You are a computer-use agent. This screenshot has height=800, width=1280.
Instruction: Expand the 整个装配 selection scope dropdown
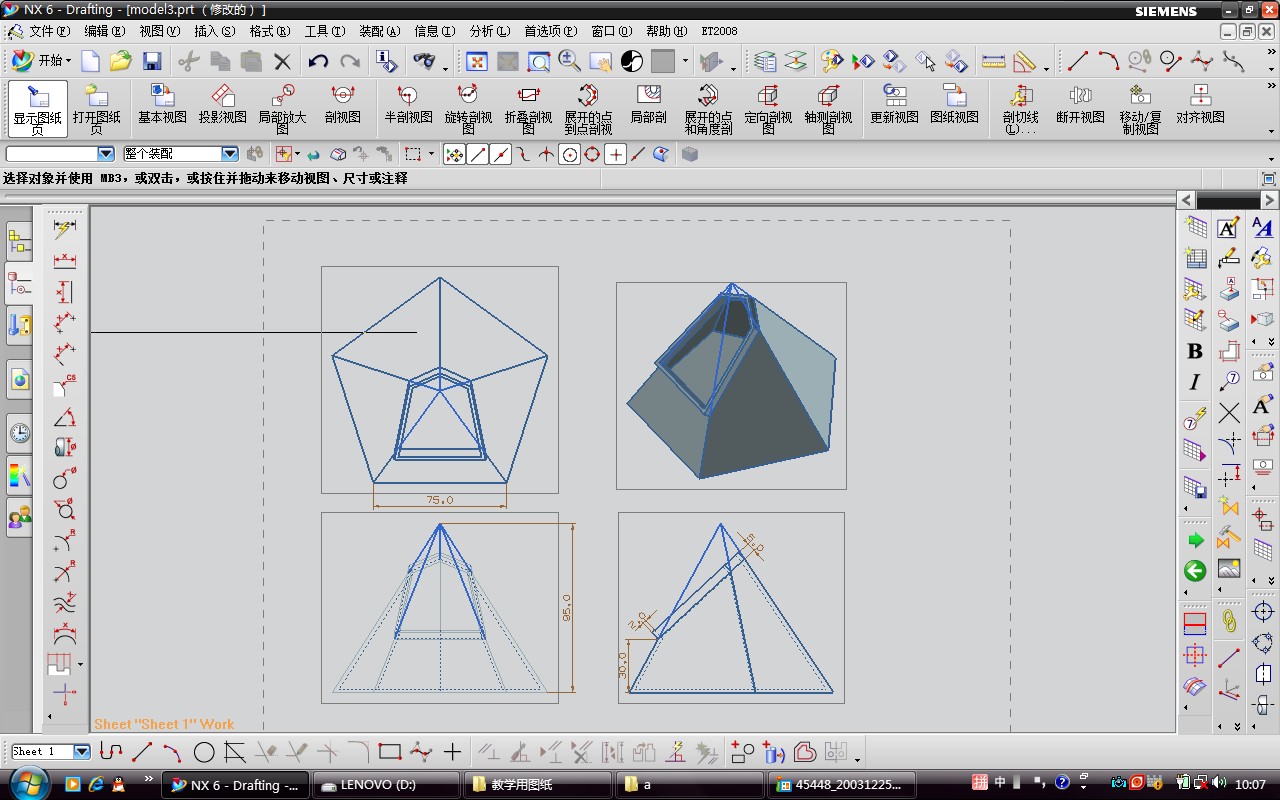point(230,154)
